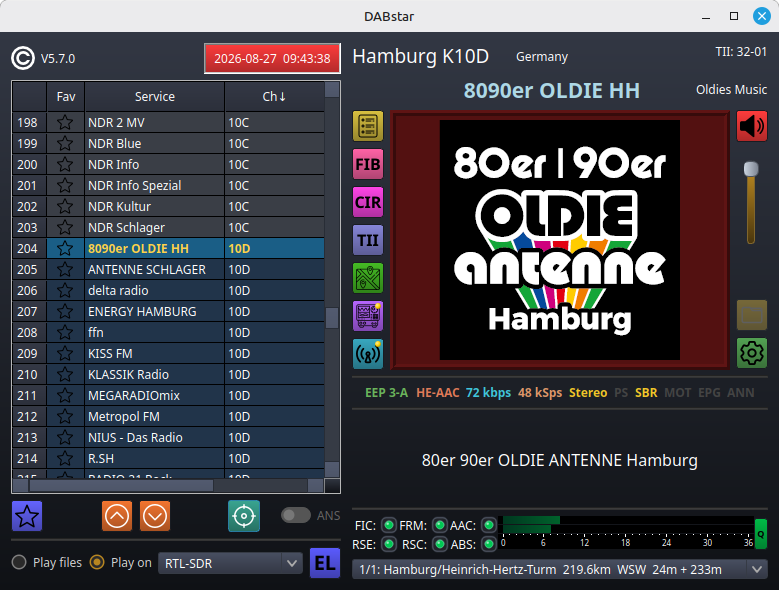Star the 8090er OLDIE HH service

[x=65, y=248]
